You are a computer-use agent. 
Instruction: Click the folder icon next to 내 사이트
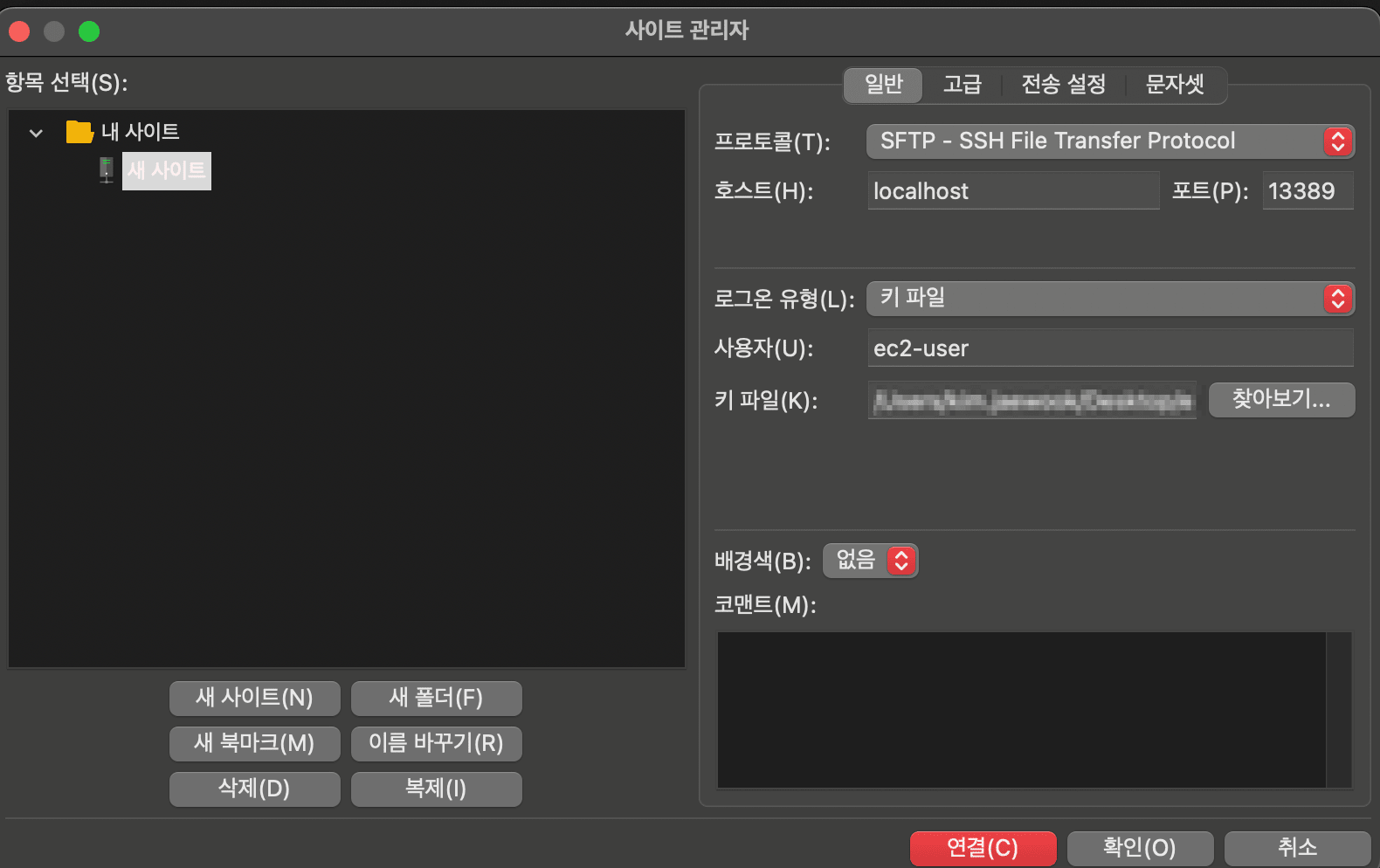(x=79, y=132)
